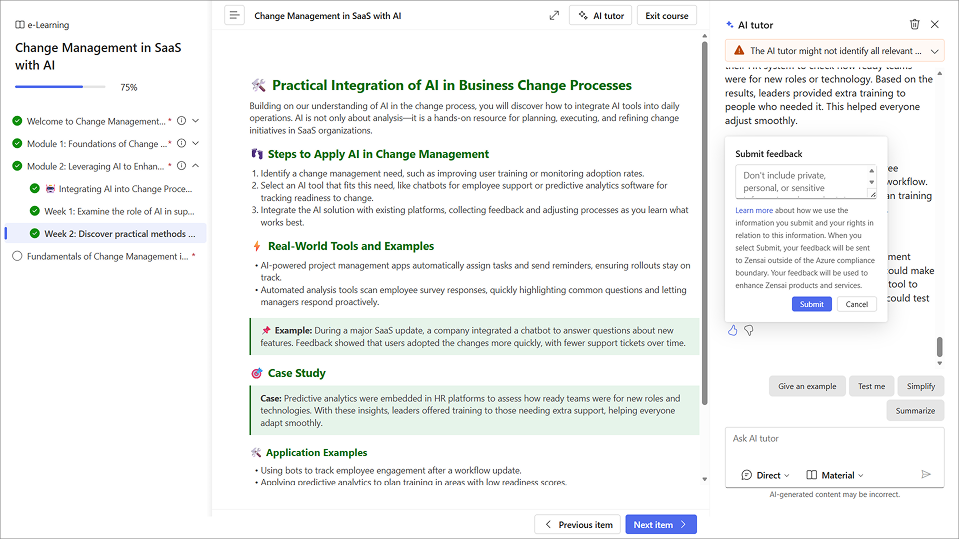Open the Learn more link

click(754, 210)
